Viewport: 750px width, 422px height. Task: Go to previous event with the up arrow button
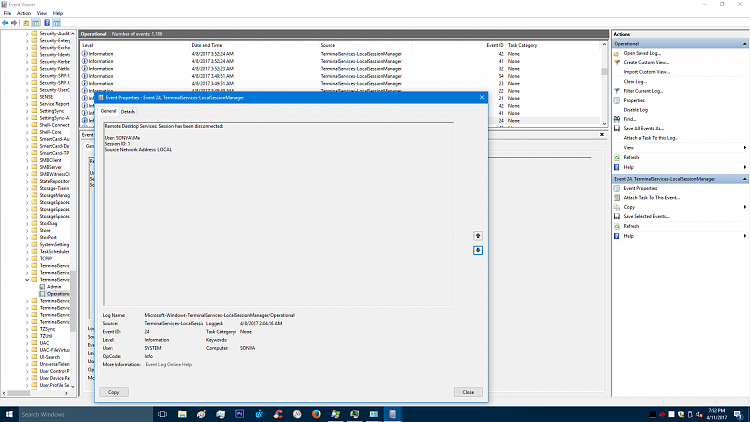(478, 236)
